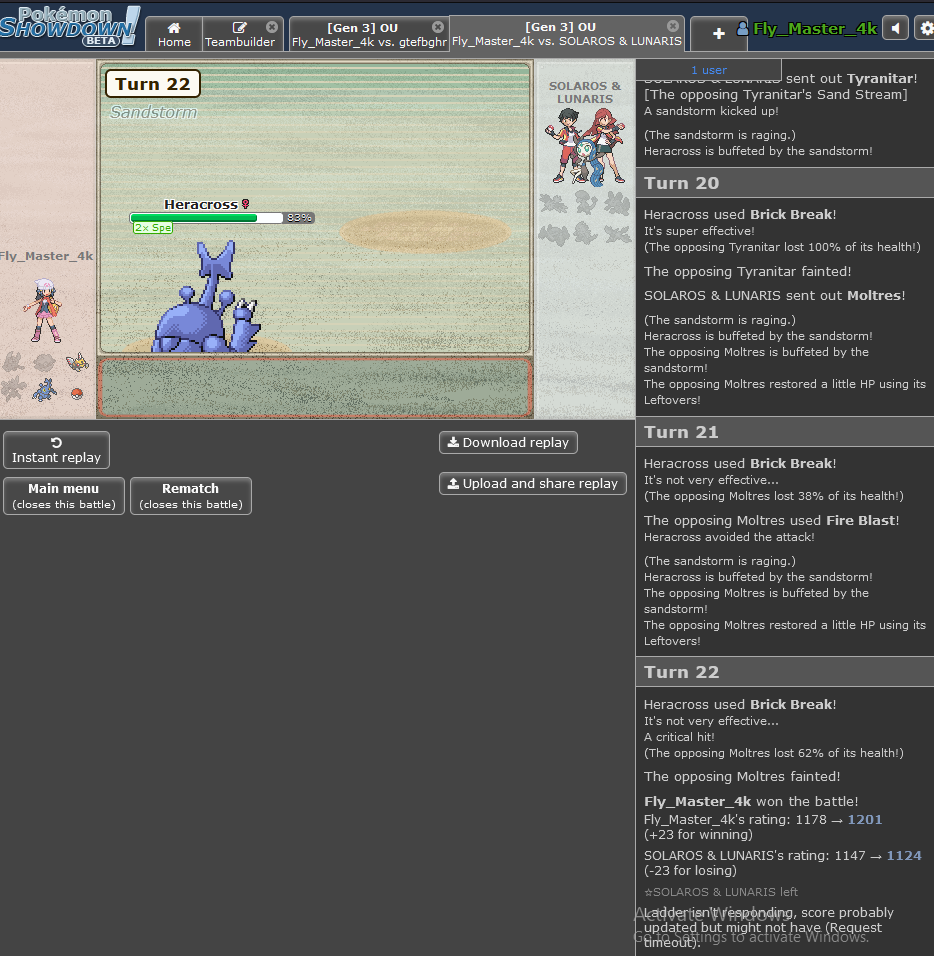
Task: Open the Home tab
Action: pyautogui.click(x=174, y=34)
